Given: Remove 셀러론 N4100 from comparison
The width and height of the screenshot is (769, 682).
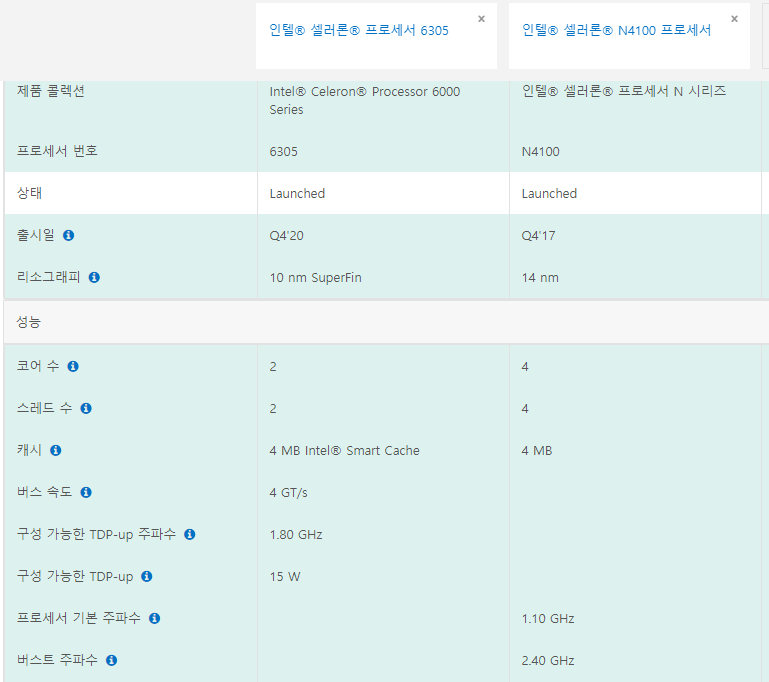Looking at the screenshot, I should tap(734, 19).
